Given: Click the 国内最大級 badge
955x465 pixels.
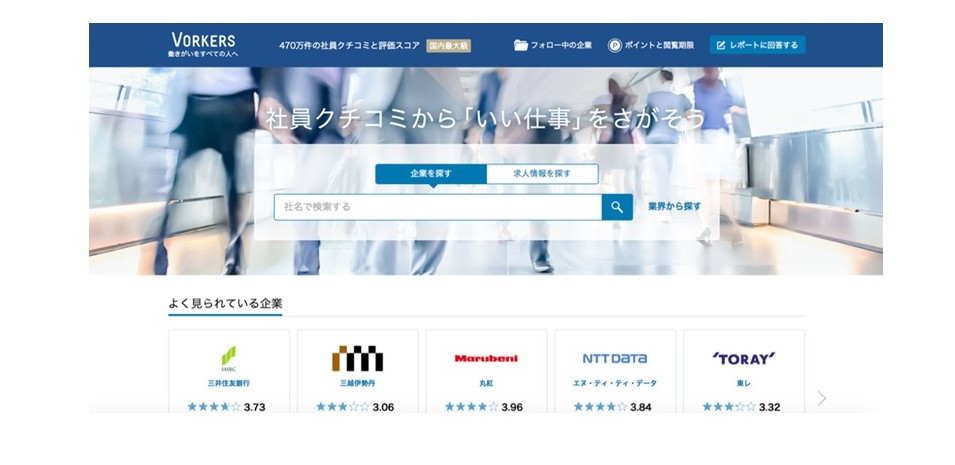Looking at the screenshot, I should 448,45.
